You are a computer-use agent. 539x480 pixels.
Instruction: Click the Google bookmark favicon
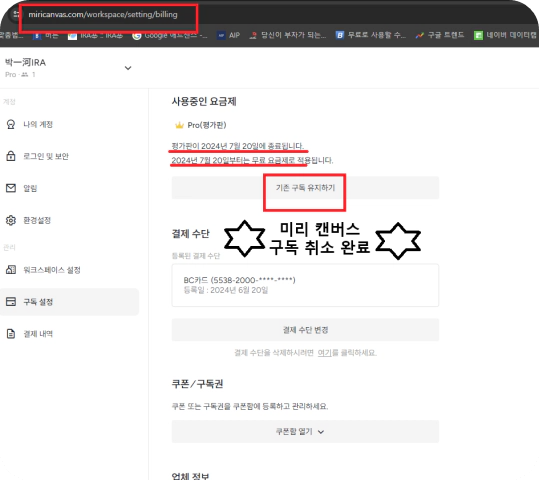point(137,35)
